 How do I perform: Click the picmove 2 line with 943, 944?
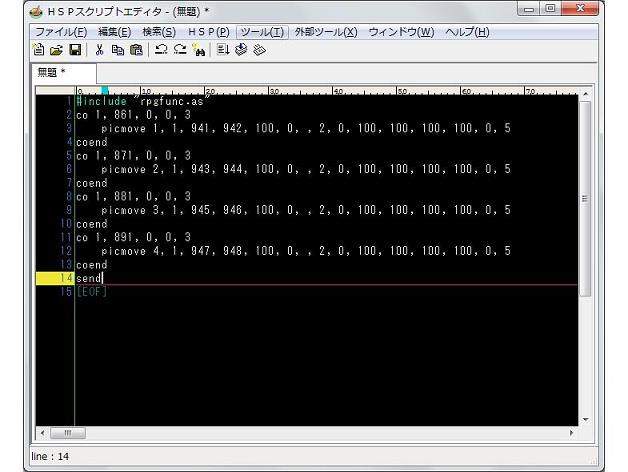(306, 169)
